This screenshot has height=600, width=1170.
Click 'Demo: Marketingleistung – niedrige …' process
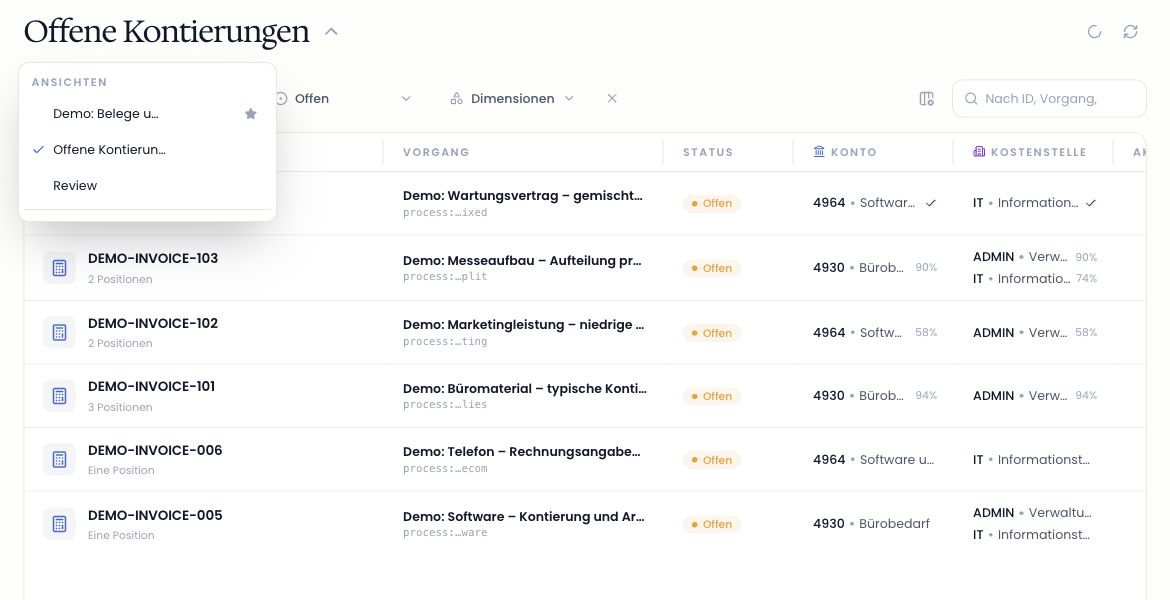click(x=523, y=325)
